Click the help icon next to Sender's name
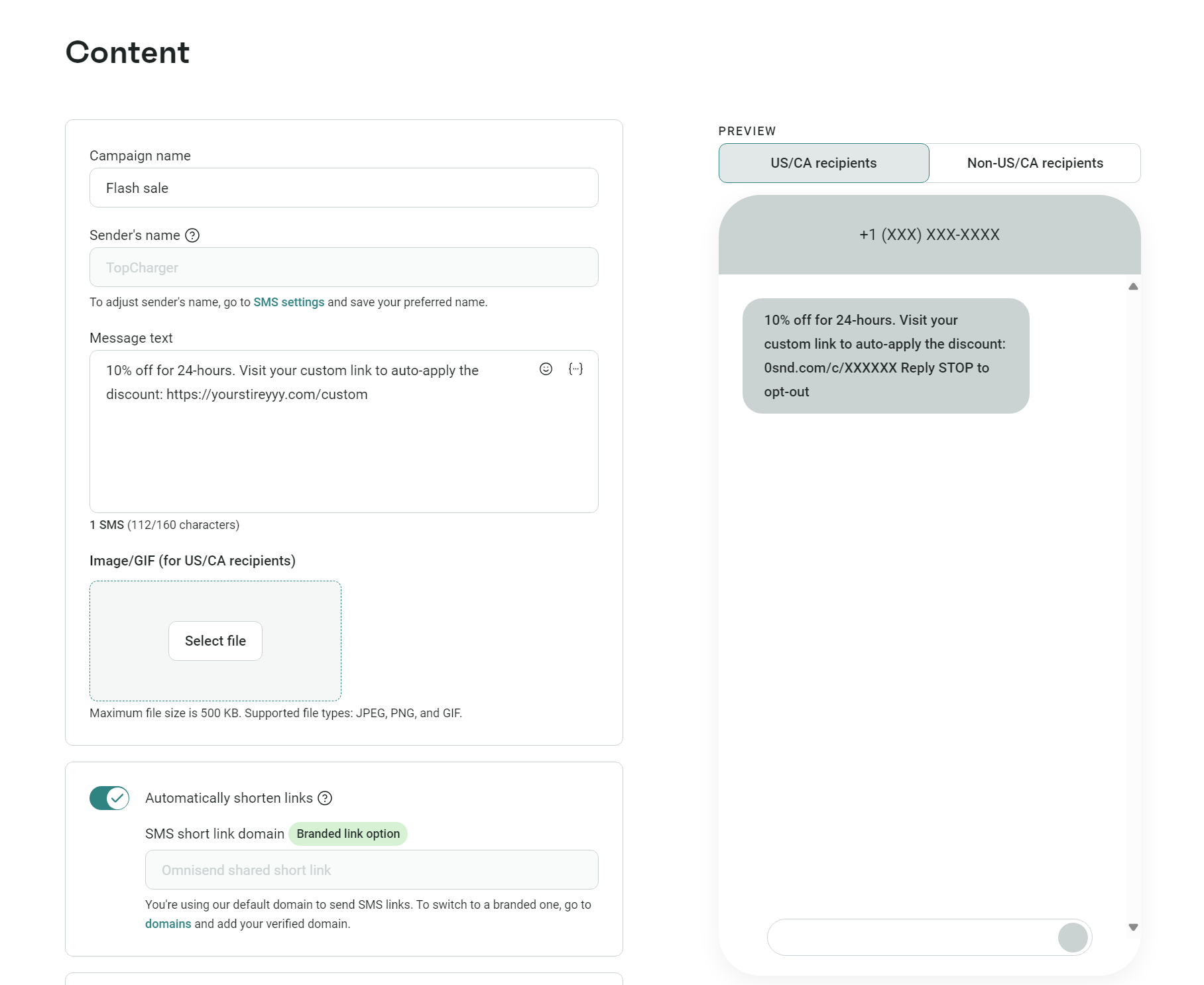The height and width of the screenshot is (985, 1204). (192, 235)
